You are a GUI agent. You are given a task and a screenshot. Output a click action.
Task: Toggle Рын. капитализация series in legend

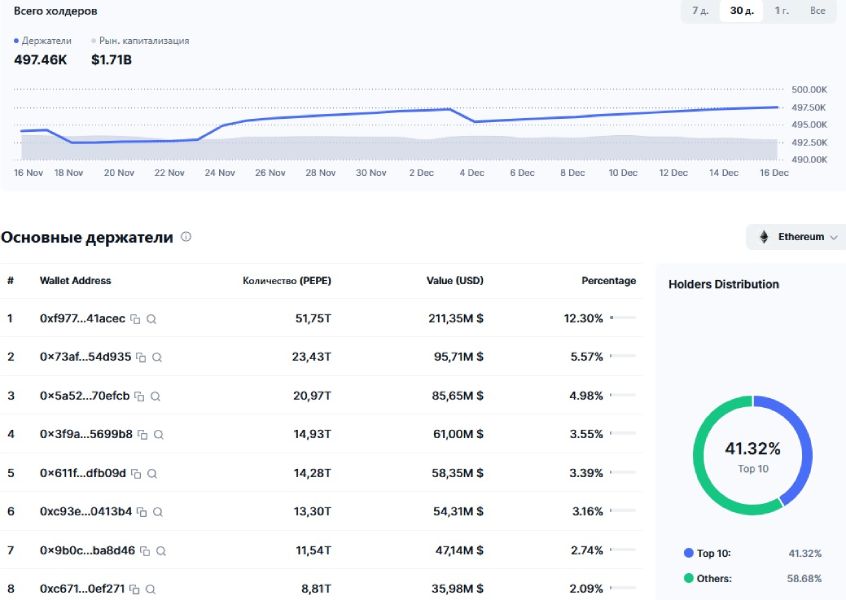[140, 41]
